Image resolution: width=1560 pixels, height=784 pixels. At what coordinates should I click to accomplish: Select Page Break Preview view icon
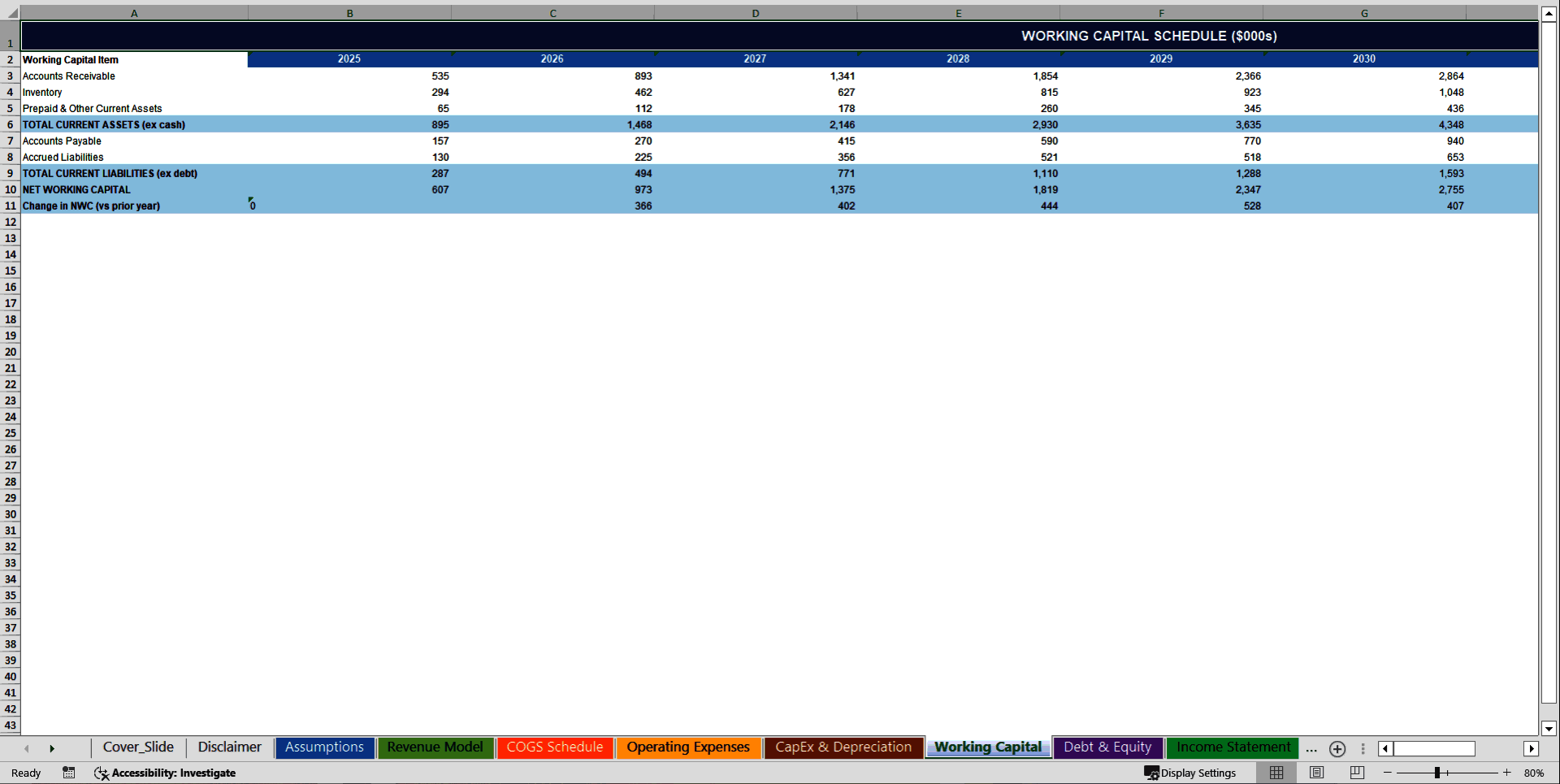tap(1355, 773)
